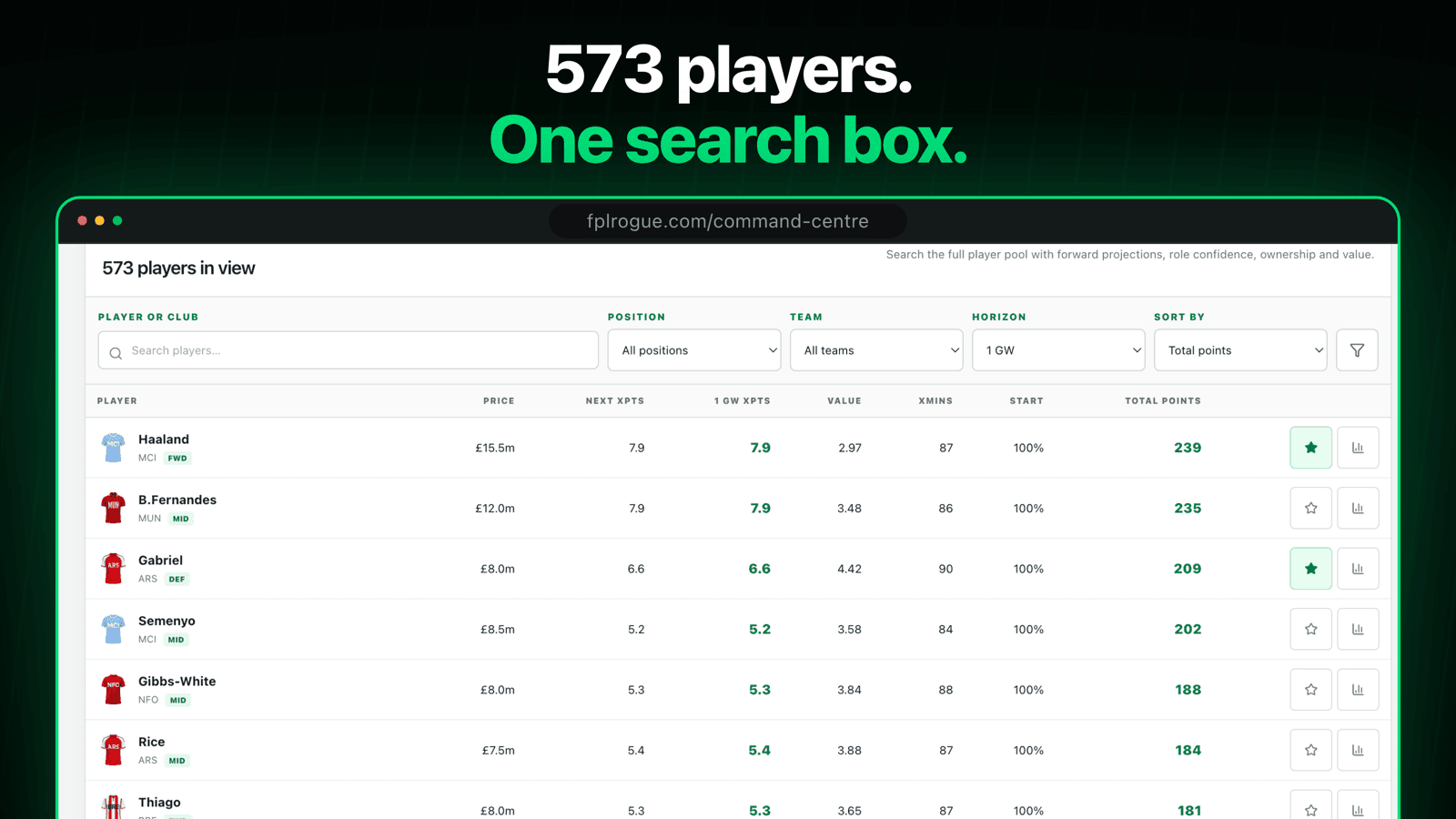Image resolution: width=1456 pixels, height=819 pixels.
Task: Open chart icon for Semenyo
Action: pyautogui.click(x=1358, y=629)
